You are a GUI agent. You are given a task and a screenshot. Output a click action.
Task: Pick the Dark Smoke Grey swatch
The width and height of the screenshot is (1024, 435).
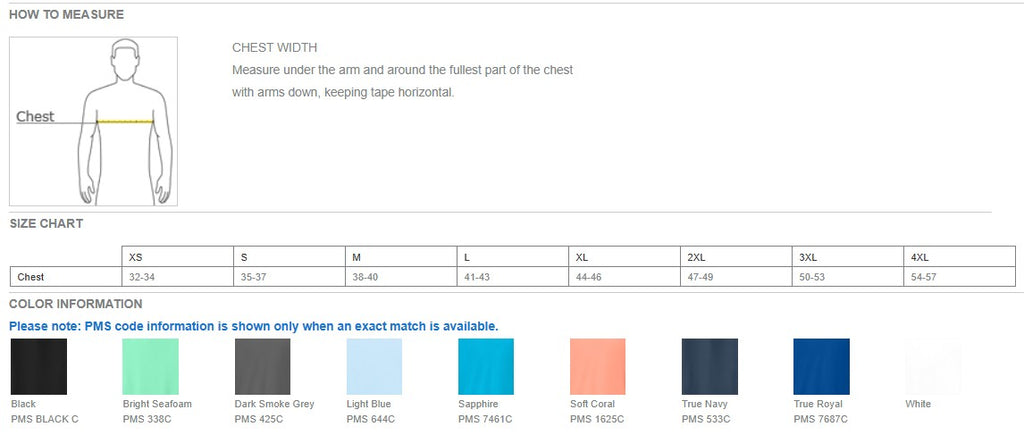coord(263,366)
